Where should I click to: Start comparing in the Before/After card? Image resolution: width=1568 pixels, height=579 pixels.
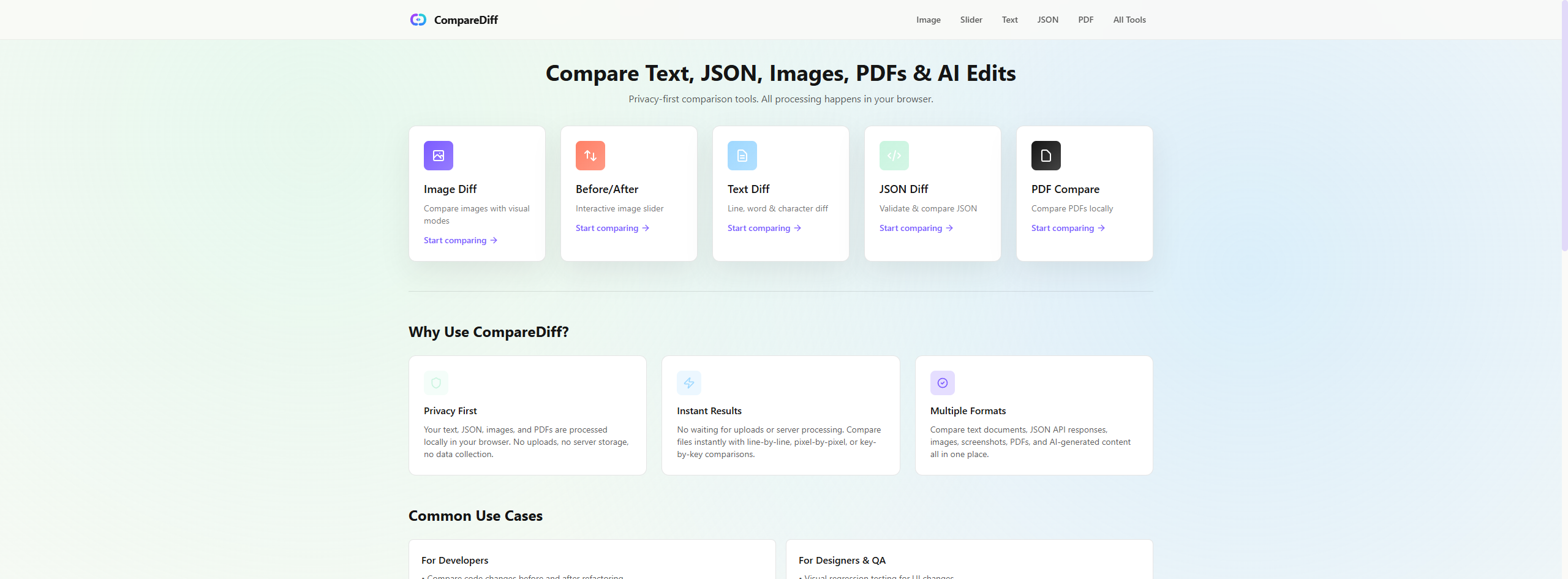(x=612, y=228)
